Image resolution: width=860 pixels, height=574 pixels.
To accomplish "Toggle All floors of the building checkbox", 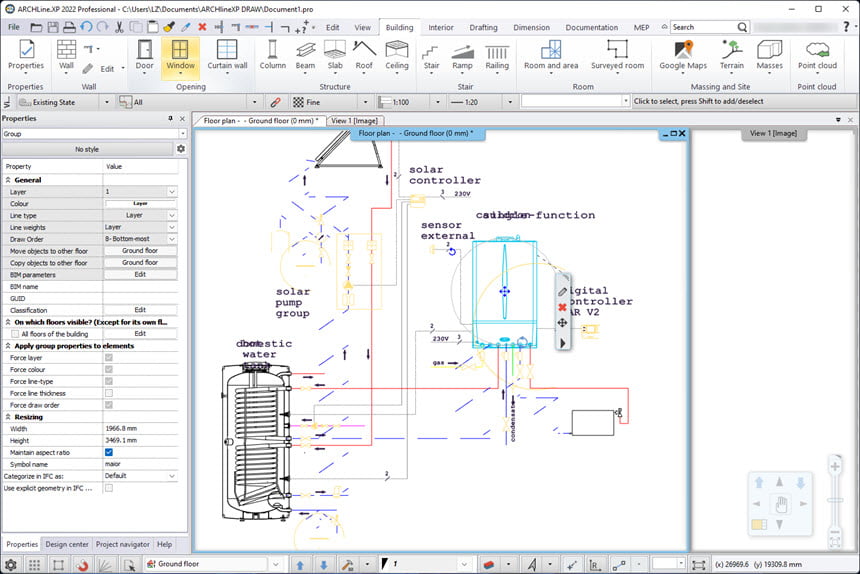I will point(15,334).
